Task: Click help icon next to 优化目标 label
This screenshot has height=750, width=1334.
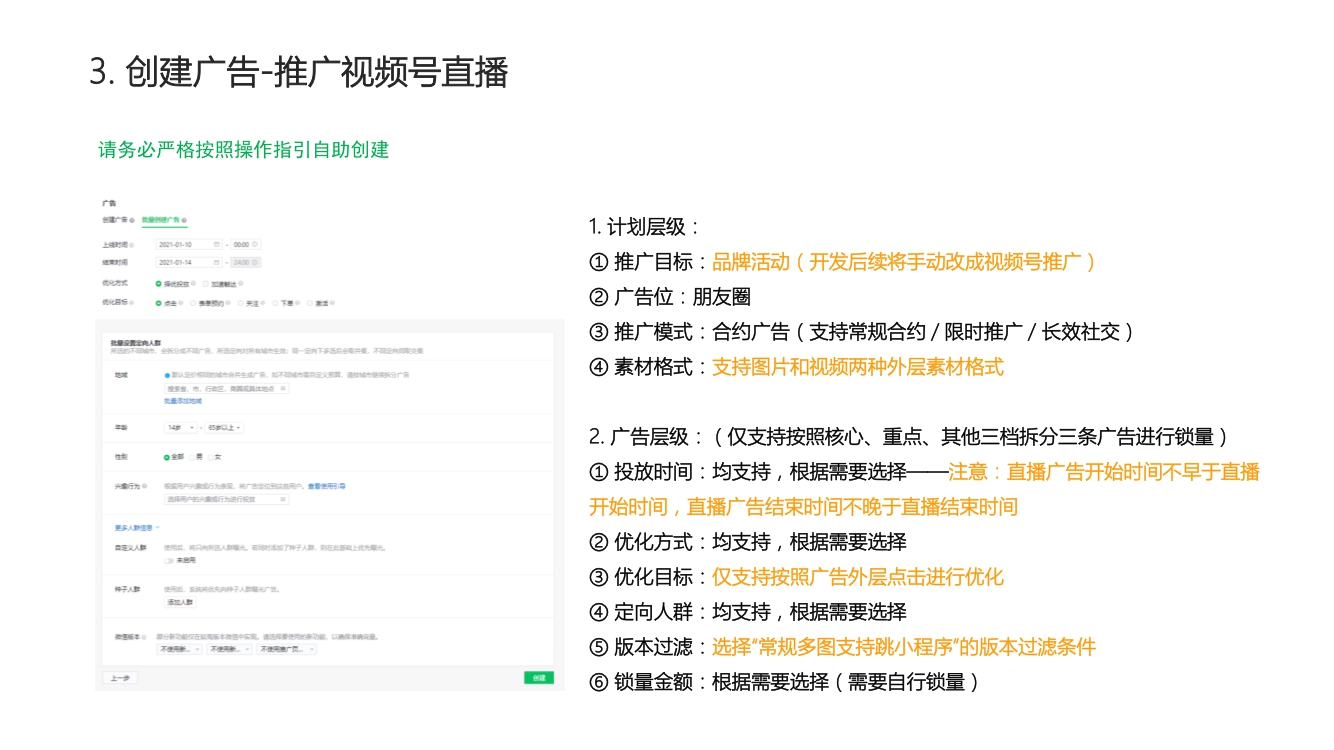Action: click(x=130, y=302)
